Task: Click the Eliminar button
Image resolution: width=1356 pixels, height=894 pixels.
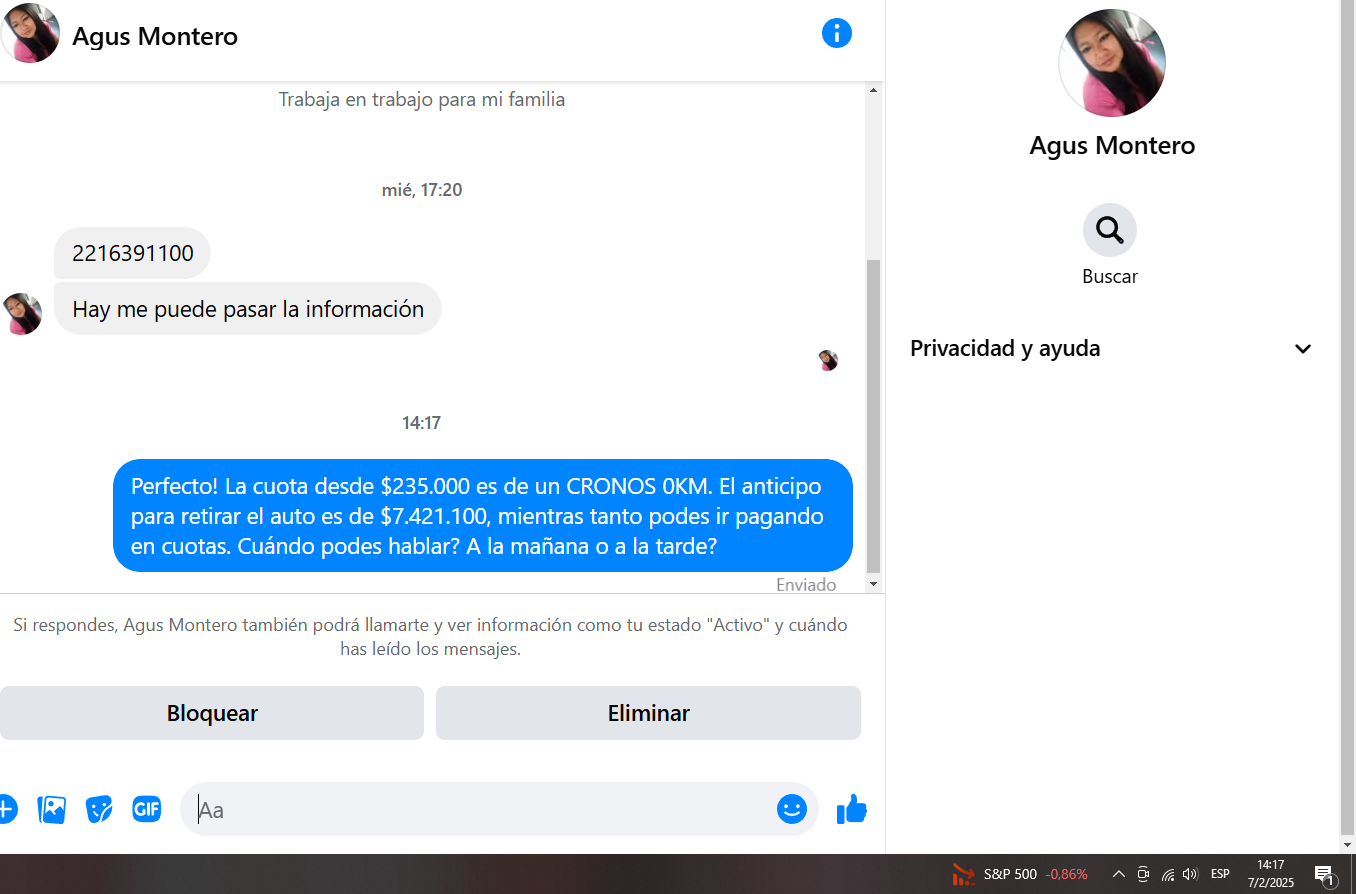Action: 648,713
